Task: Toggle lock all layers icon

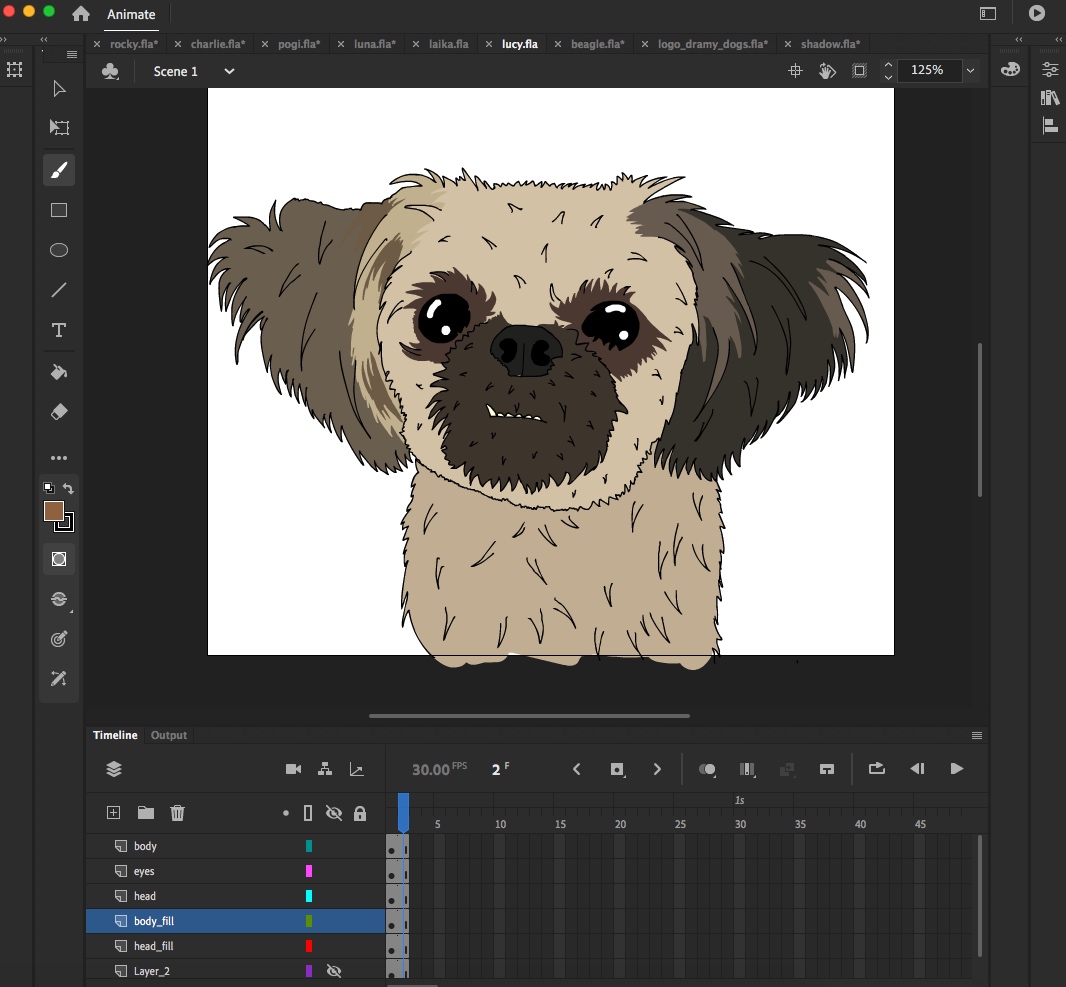Action: (x=360, y=813)
